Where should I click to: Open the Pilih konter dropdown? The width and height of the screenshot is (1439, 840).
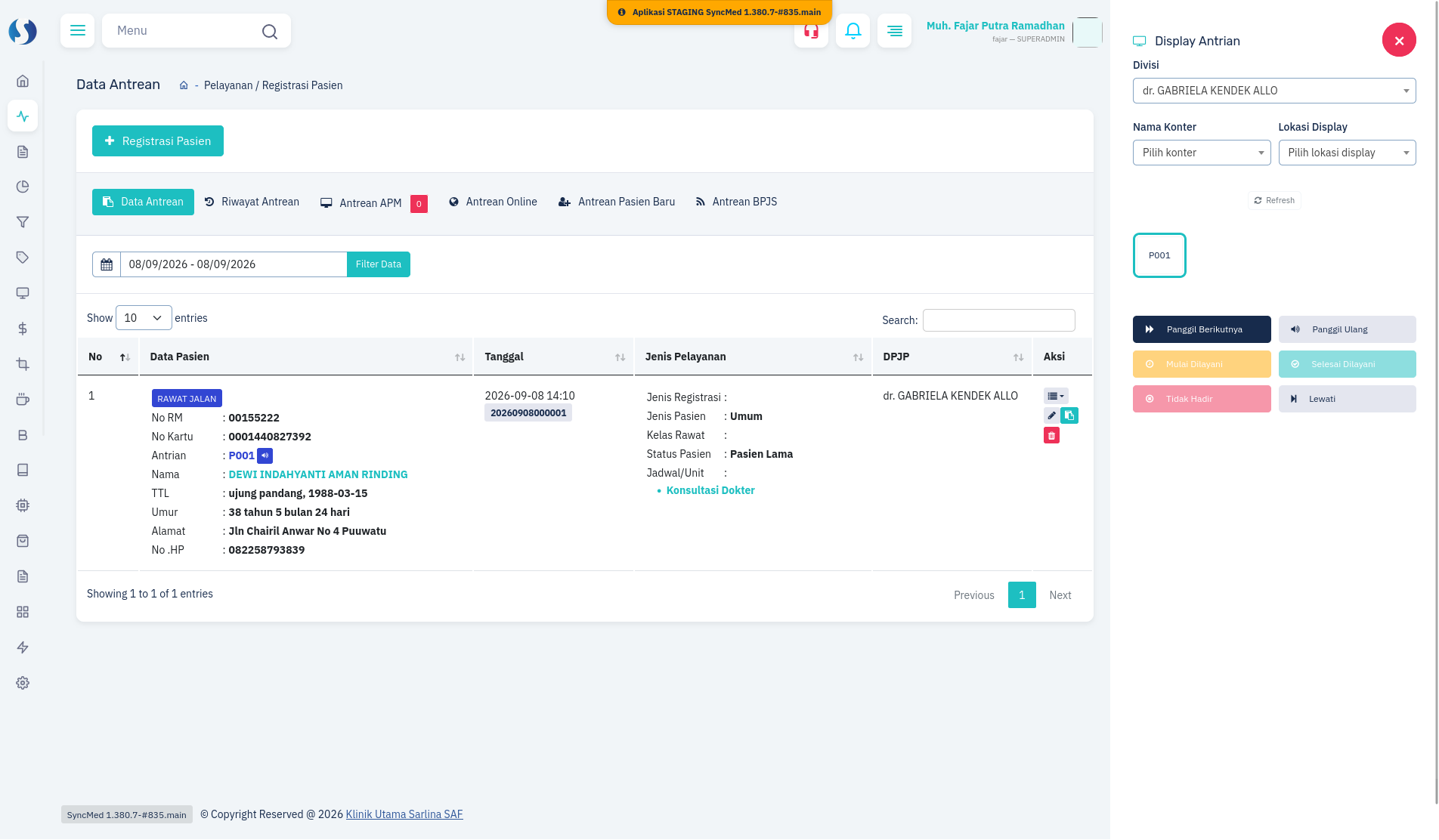click(x=1202, y=153)
